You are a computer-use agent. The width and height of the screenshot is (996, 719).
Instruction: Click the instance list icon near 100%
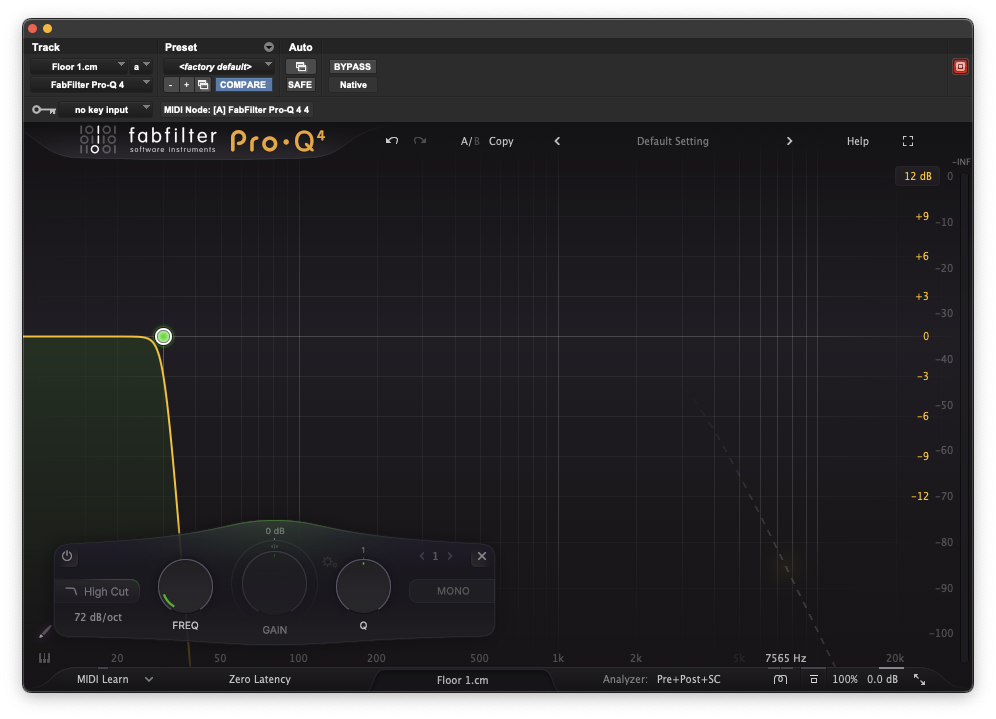814,680
